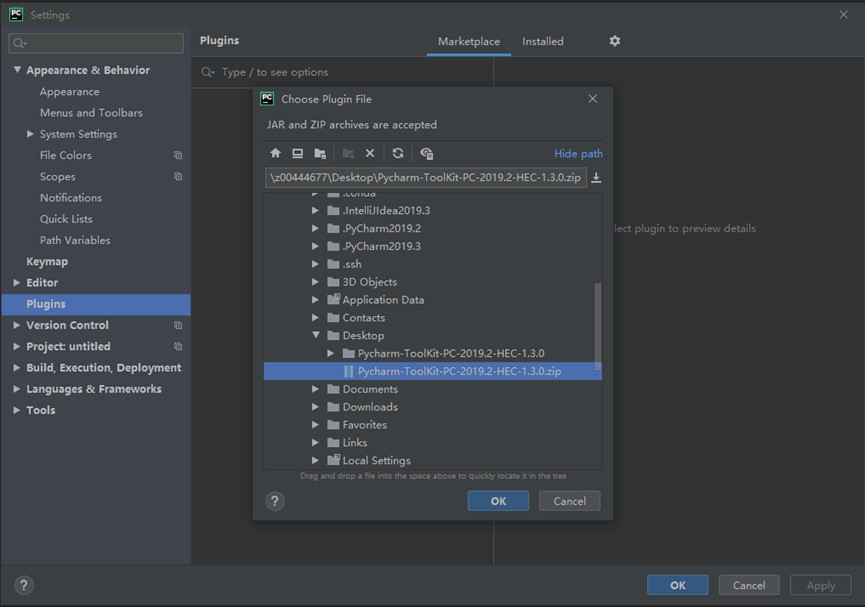This screenshot has width=865, height=607.
Task: Click the Hide path link
Action: coord(578,154)
